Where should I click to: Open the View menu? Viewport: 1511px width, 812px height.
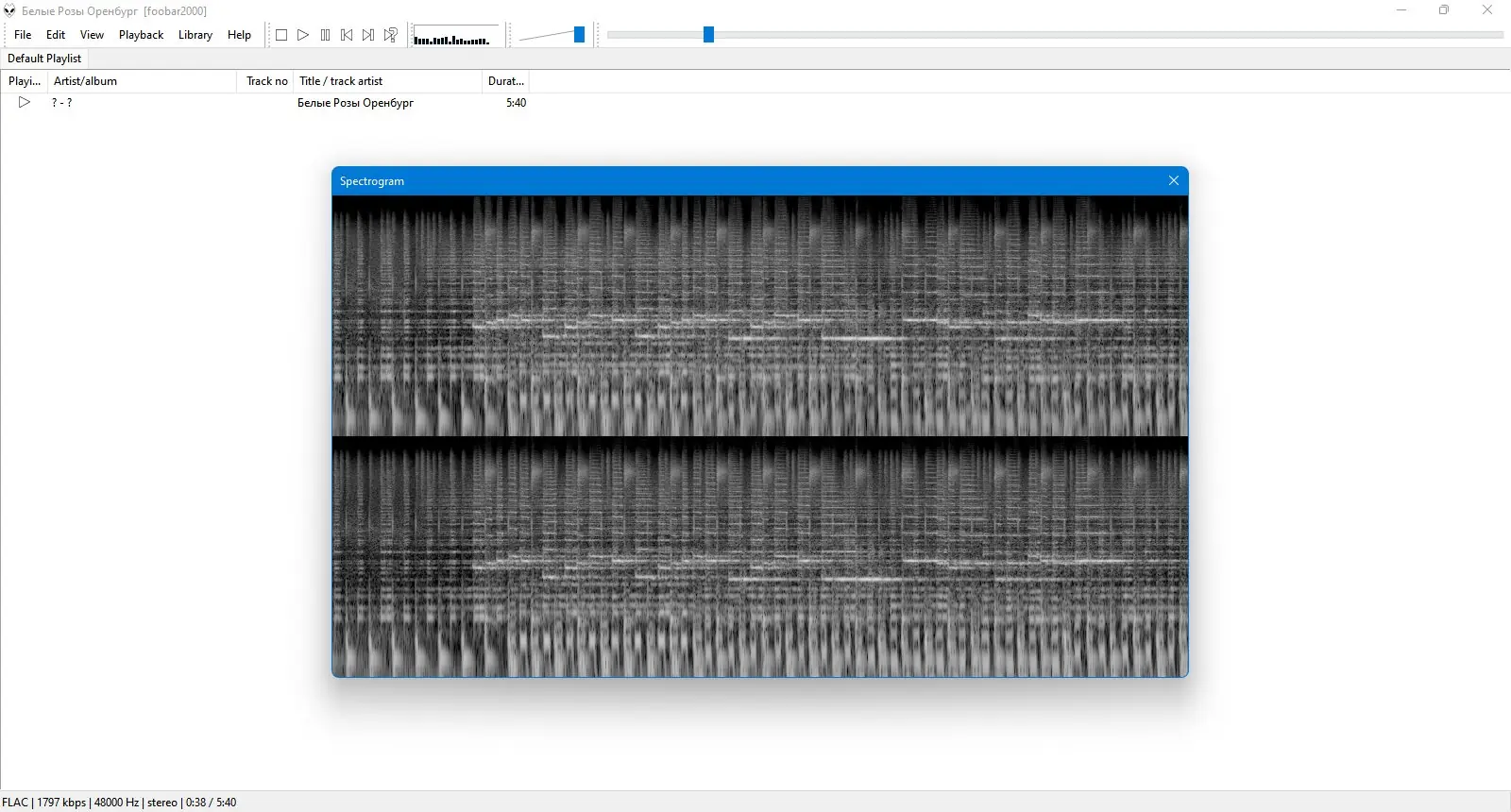(92, 35)
